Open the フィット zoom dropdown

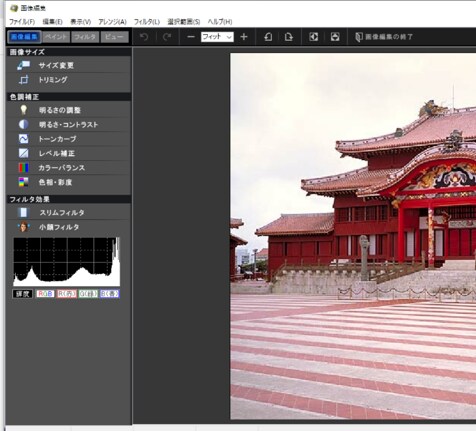pos(217,37)
